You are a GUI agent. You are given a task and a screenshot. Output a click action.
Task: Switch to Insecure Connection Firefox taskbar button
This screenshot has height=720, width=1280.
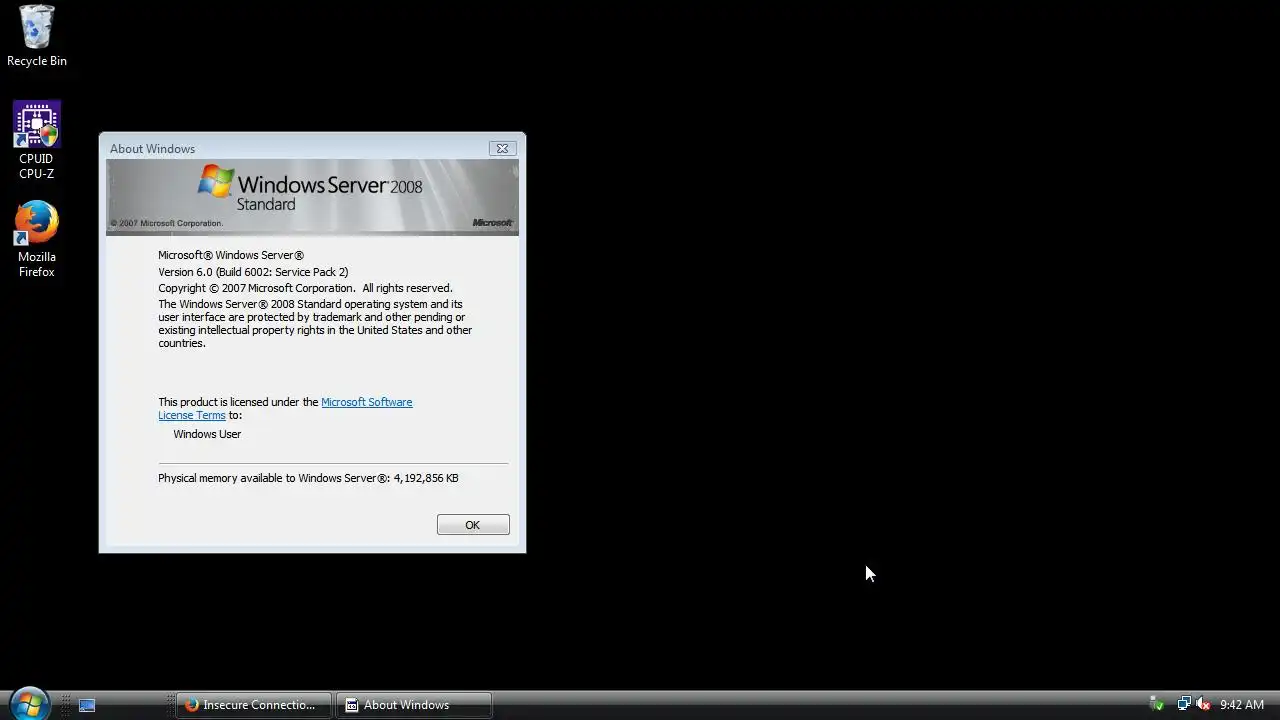pyautogui.click(x=255, y=705)
